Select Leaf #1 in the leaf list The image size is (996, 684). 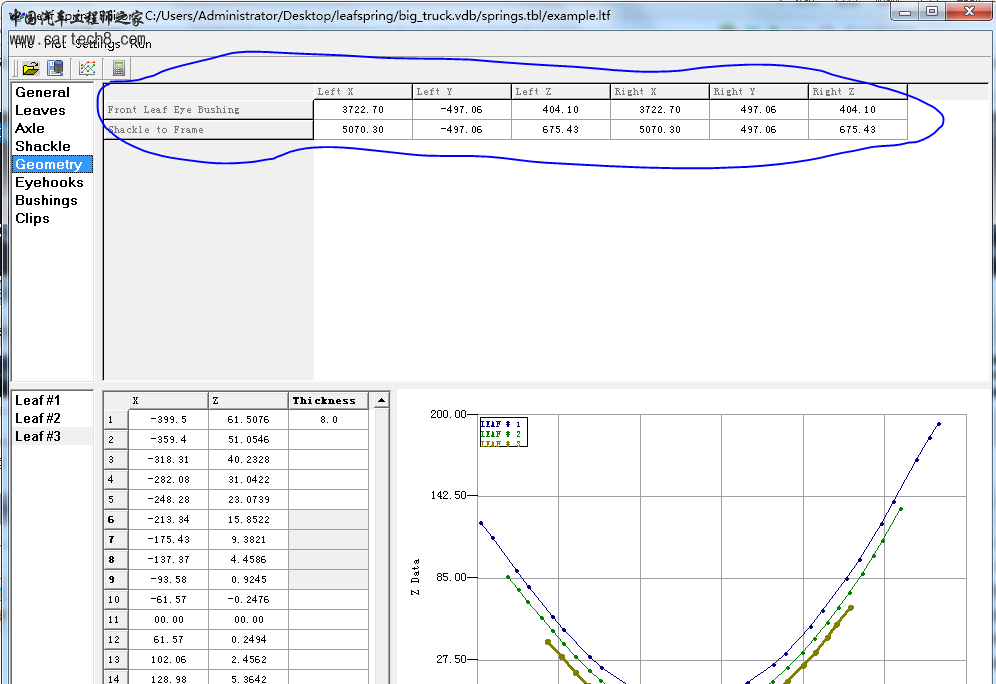(37, 400)
